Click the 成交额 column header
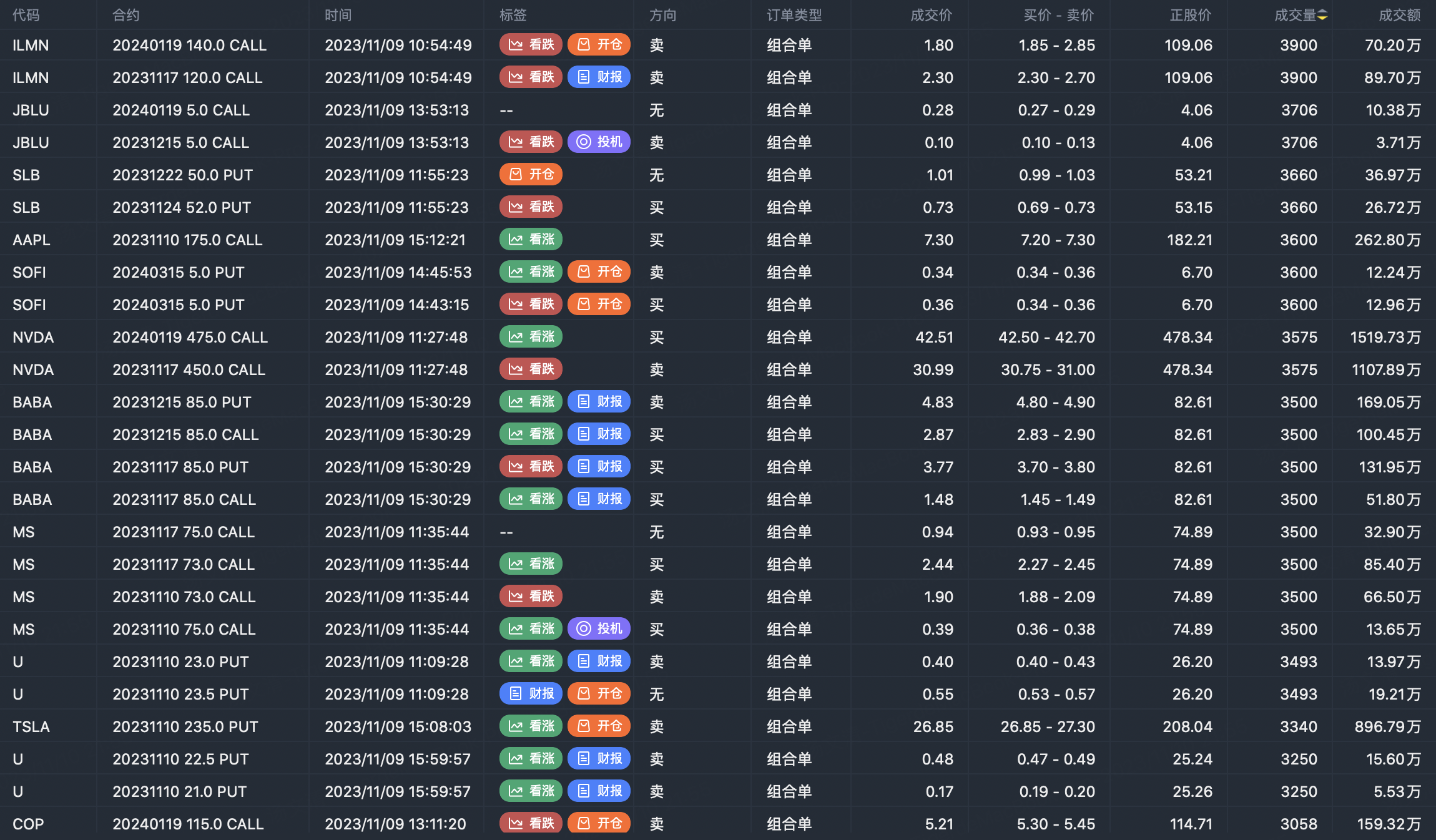Screen dimensions: 1436x840 click(1400, 15)
